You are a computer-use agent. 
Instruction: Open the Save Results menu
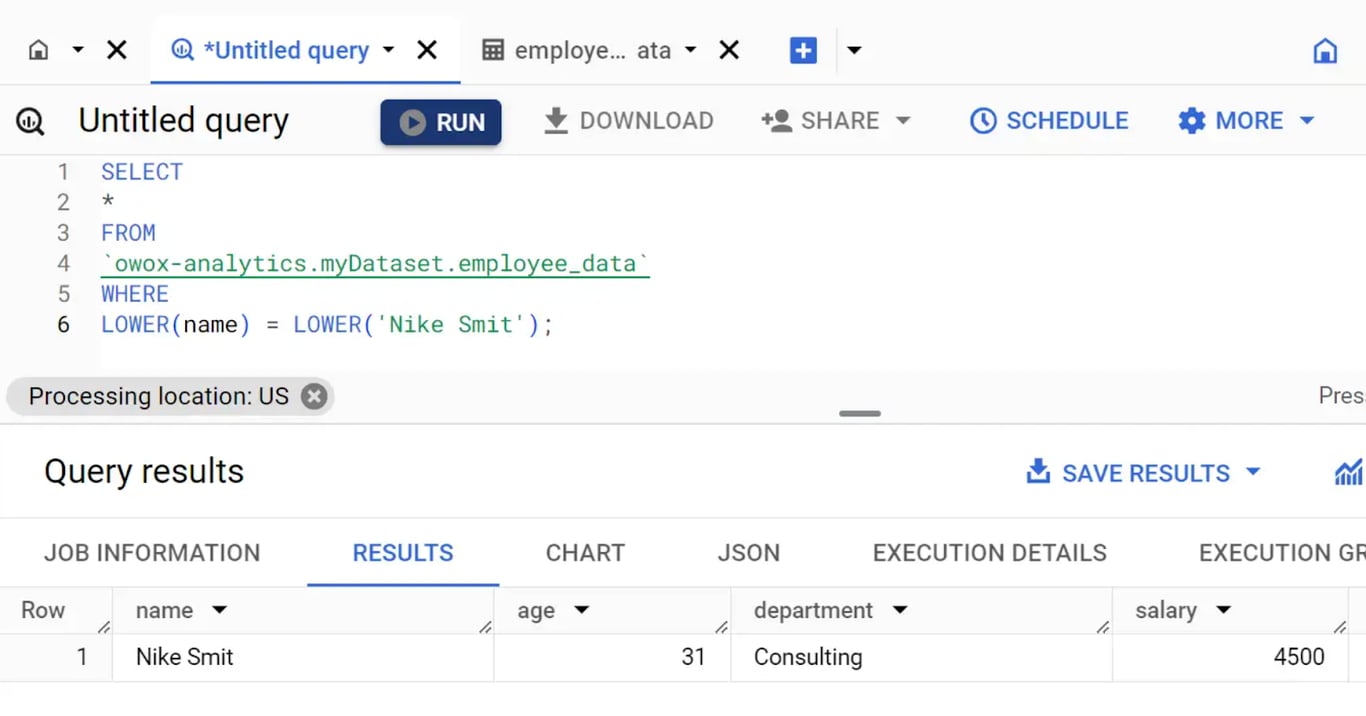point(1144,473)
